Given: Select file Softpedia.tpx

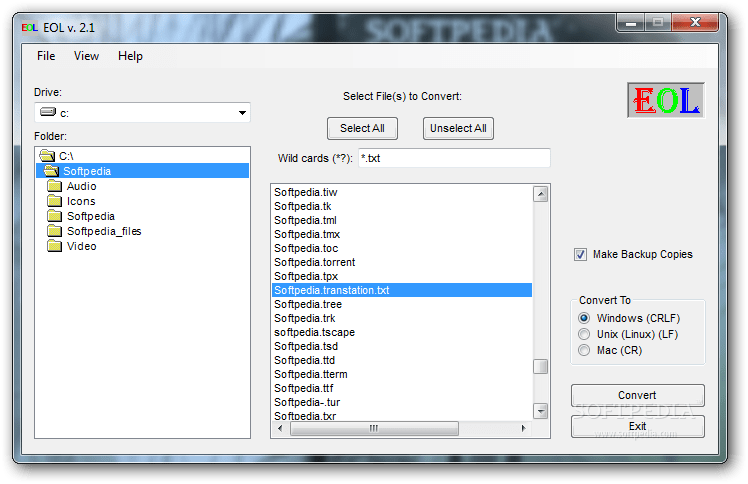Looking at the screenshot, I should (x=306, y=276).
